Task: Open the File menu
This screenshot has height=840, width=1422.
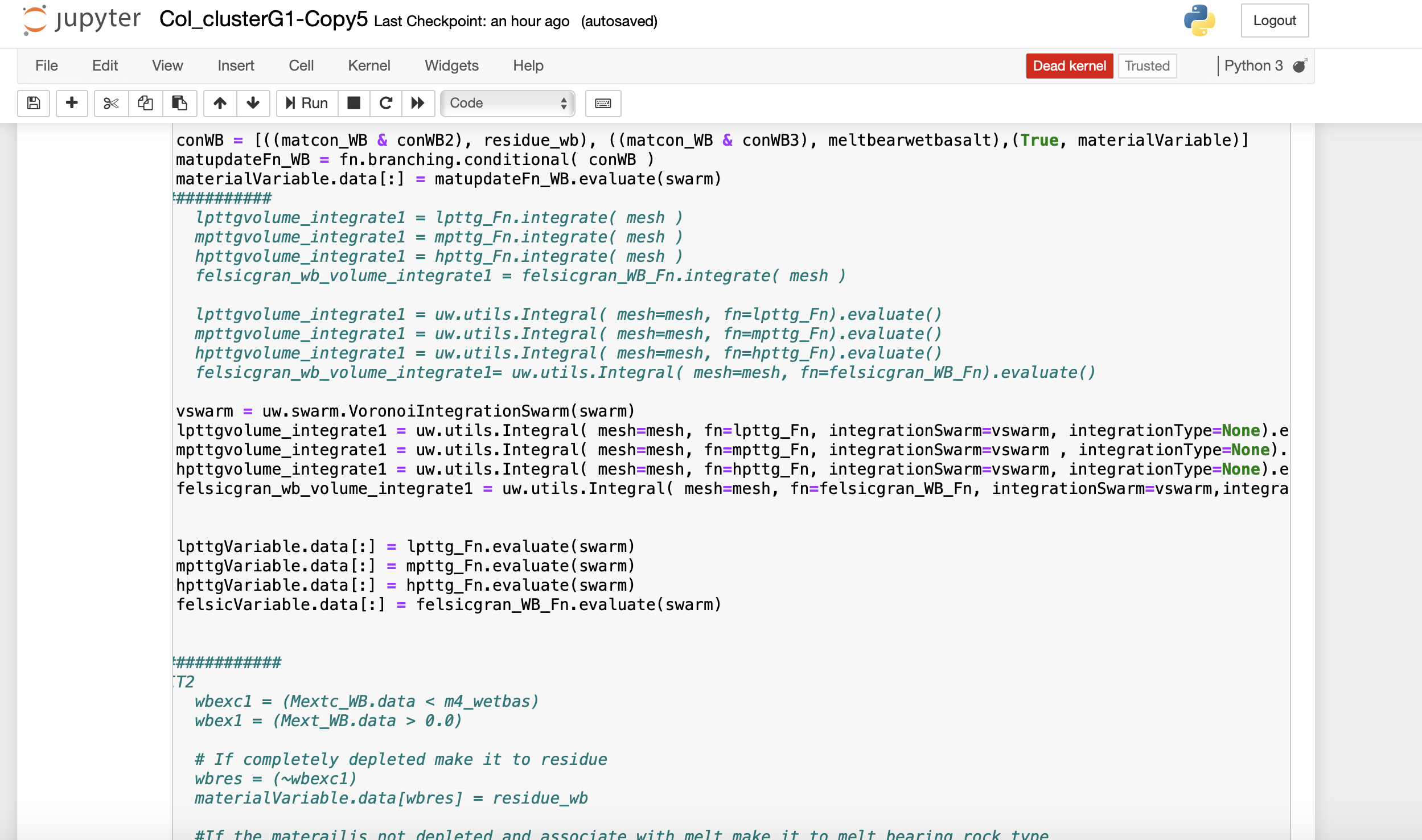Action: [x=46, y=66]
